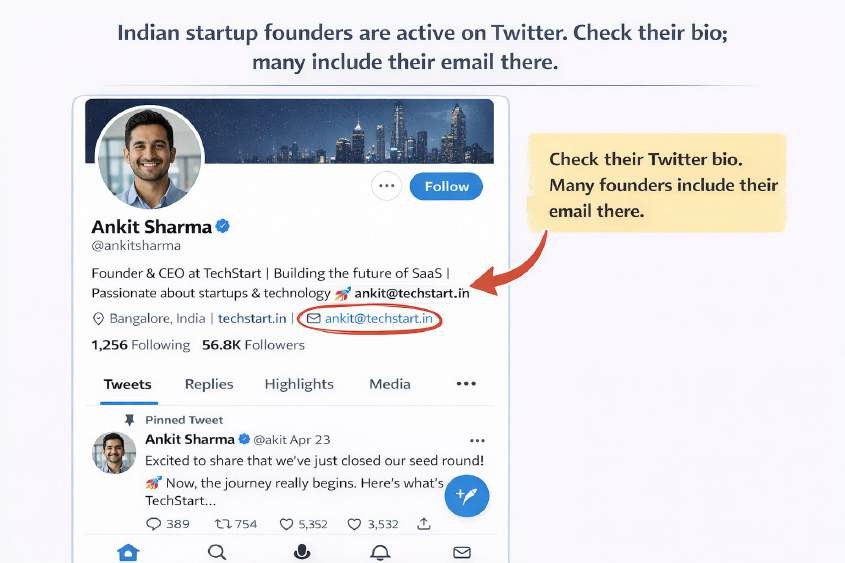Open the profile more options circle button
Viewport: 845px width, 563px height.
[x=386, y=186]
